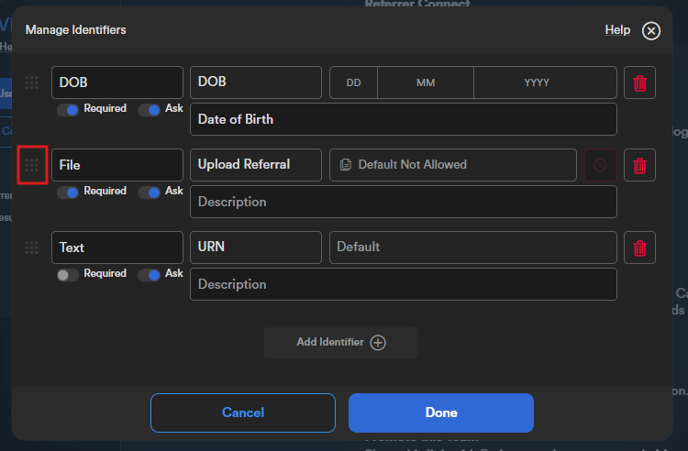The image size is (688, 451).
Task: Click the URN row Description field
Action: click(403, 284)
